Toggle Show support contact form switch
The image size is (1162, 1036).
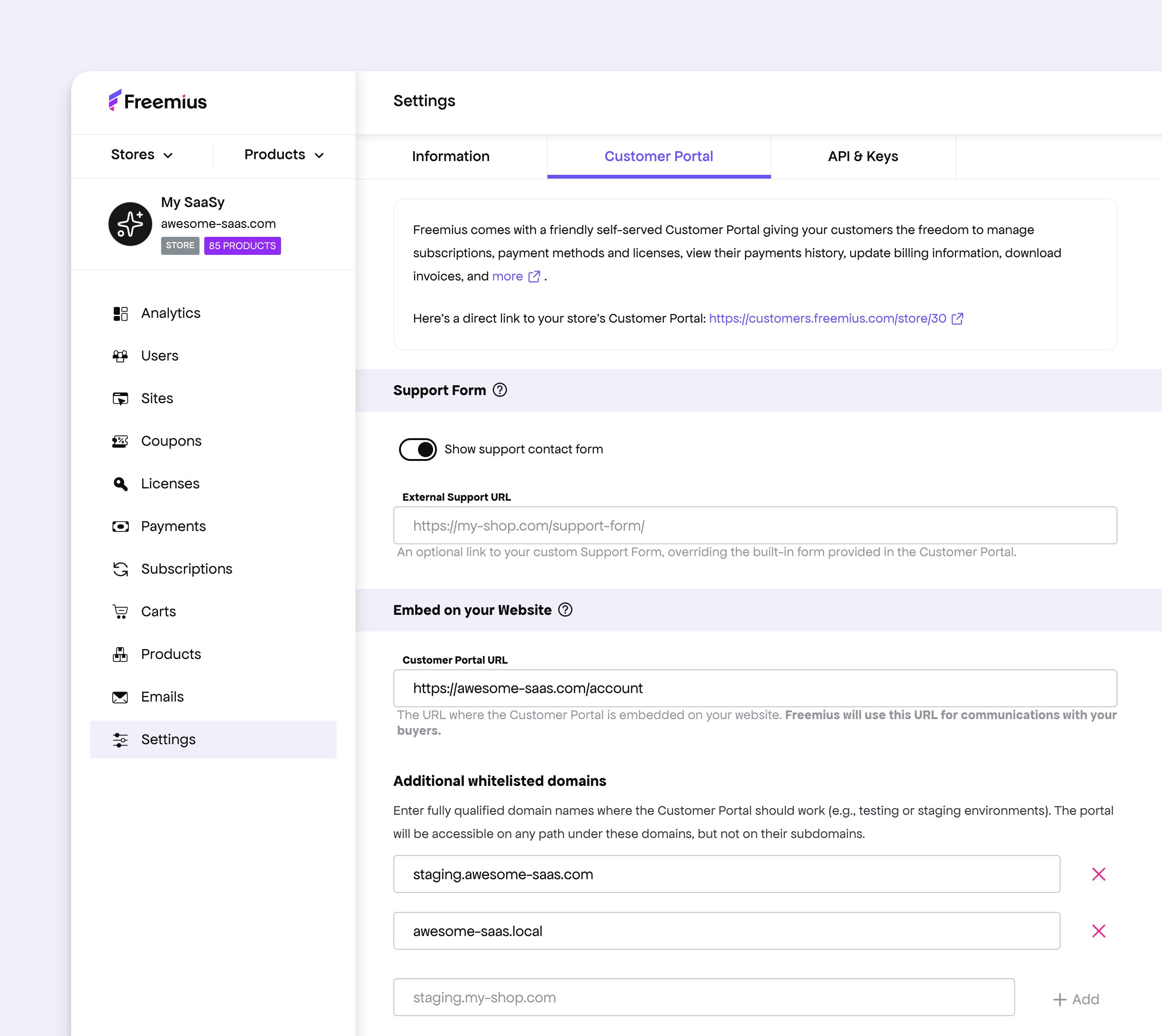click(x=418, y=449)
